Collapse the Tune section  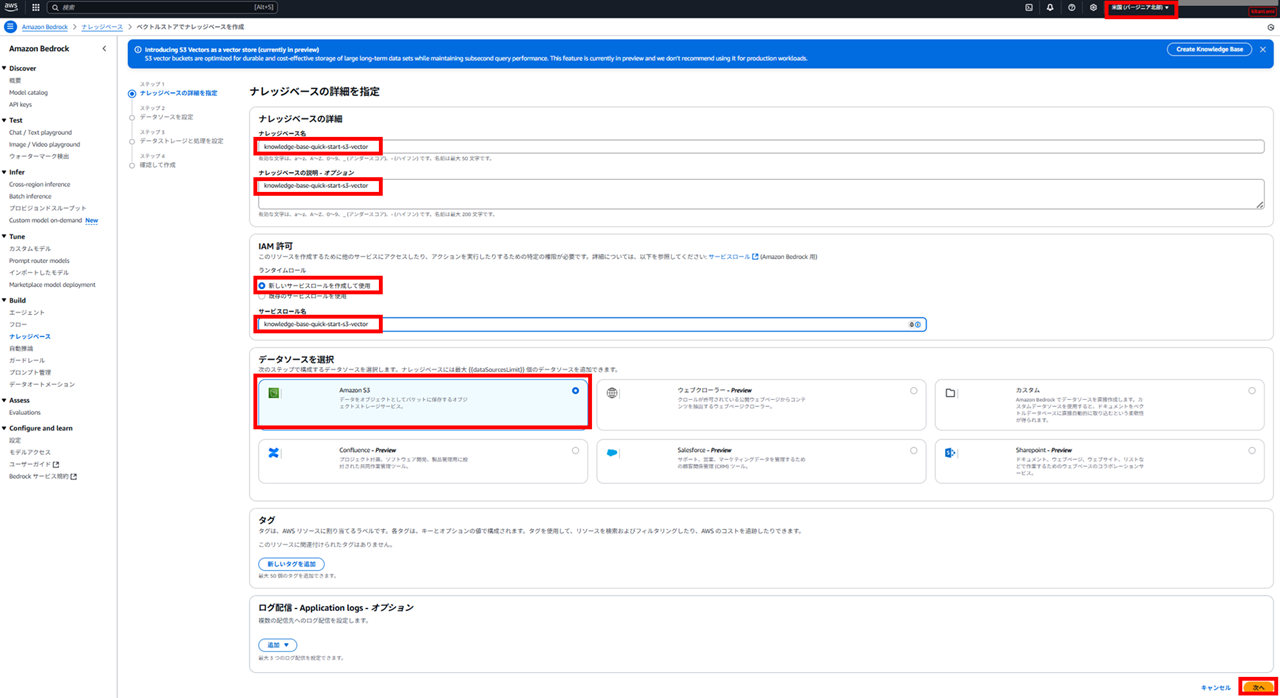pos(4,236)
